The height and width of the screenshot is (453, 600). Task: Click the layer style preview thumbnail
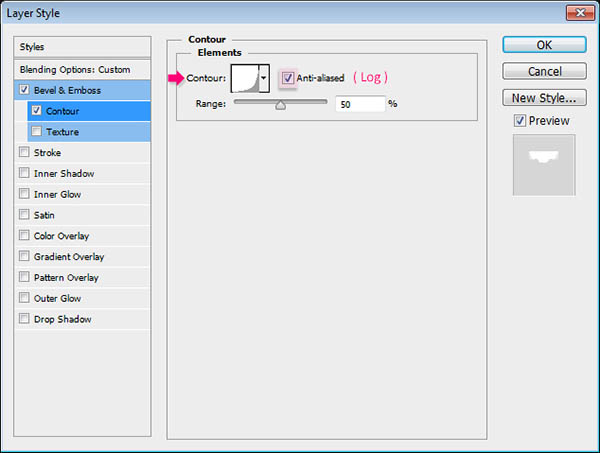pos(544,165)
